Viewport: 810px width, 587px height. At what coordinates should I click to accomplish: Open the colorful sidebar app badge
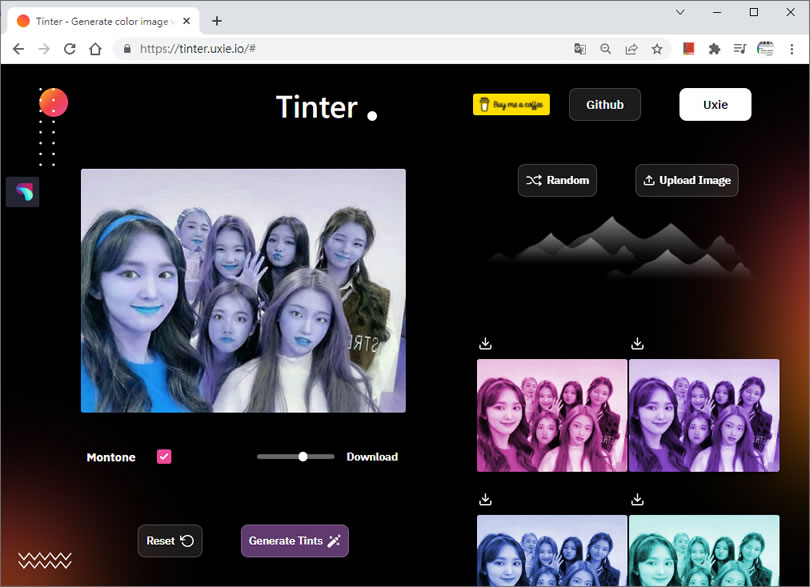23,192
